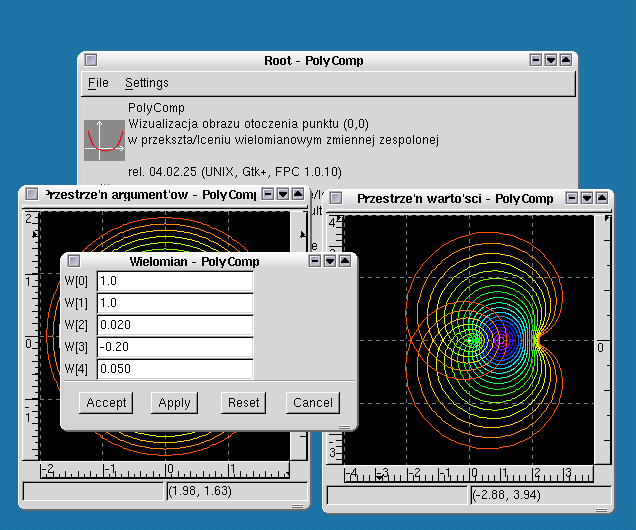636x530 pixels.
Task: Click the W[3] field with -0.20
Action: [x=174, y=347]
